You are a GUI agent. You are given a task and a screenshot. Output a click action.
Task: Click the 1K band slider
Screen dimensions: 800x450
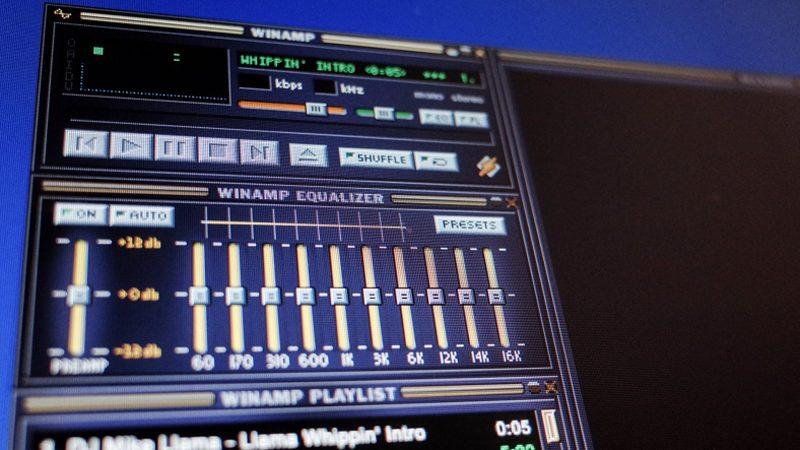339,296
